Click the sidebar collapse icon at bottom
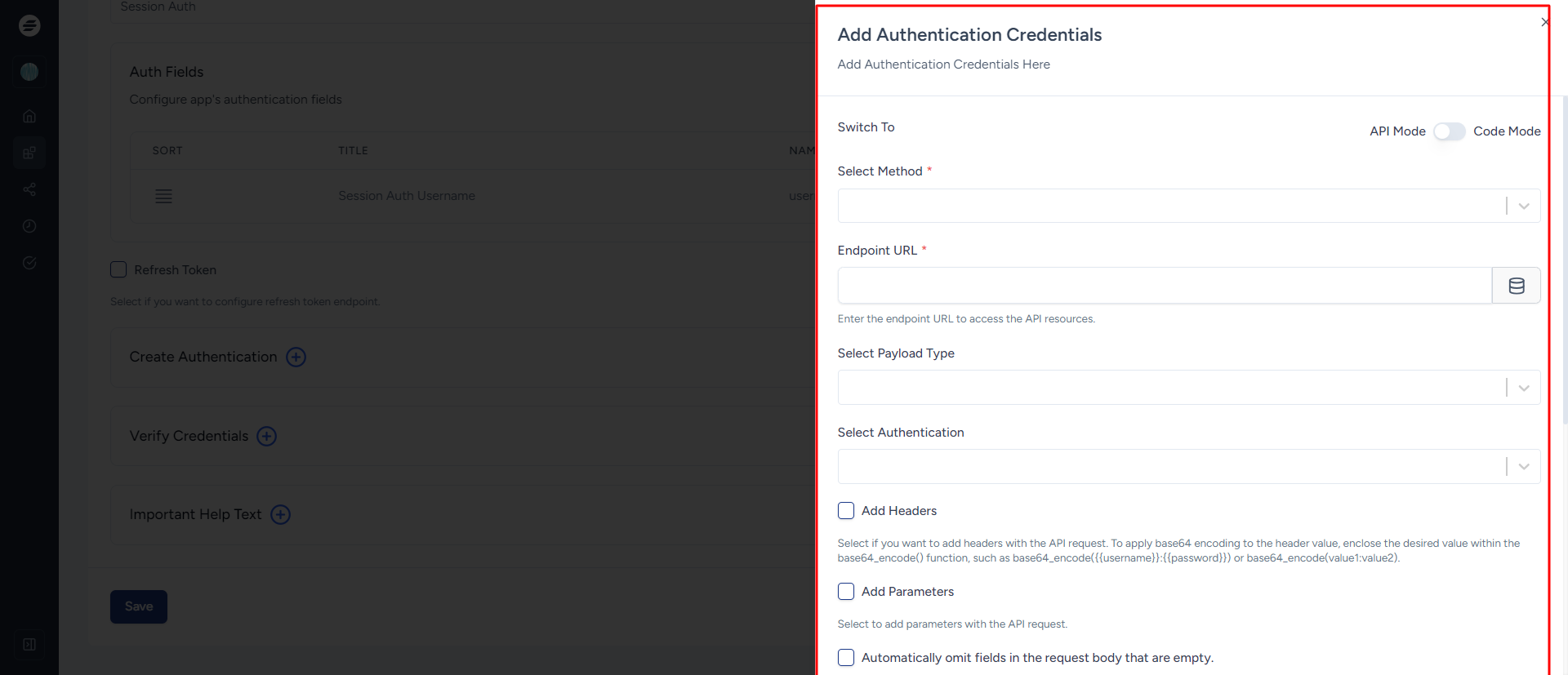1568x675 pixels. pyautogui.click(x=29, y=645)
